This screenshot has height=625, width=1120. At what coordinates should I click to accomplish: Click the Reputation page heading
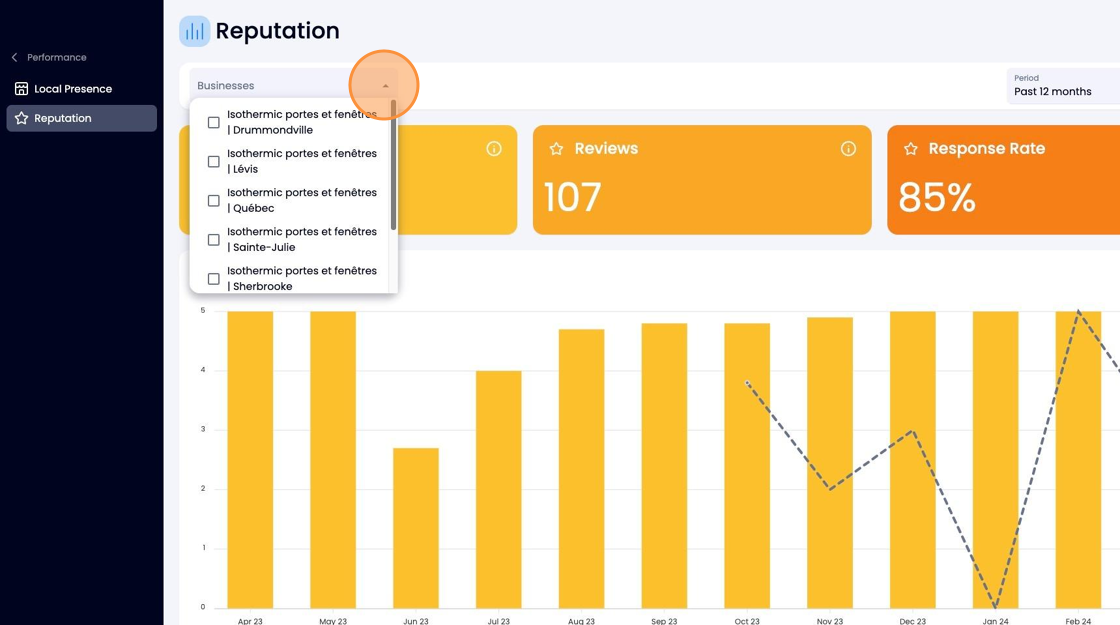[x=277, y=31]
